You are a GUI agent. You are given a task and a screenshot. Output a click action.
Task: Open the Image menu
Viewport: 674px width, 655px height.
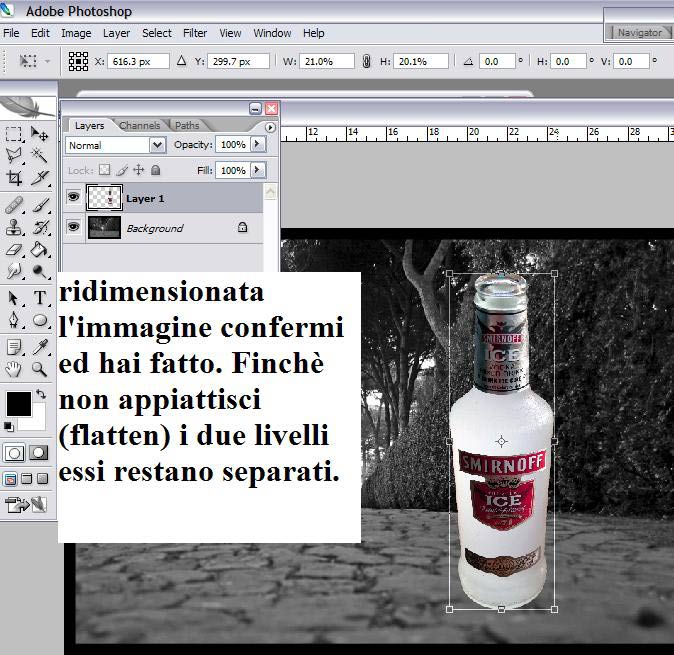(x=76, y=33)
